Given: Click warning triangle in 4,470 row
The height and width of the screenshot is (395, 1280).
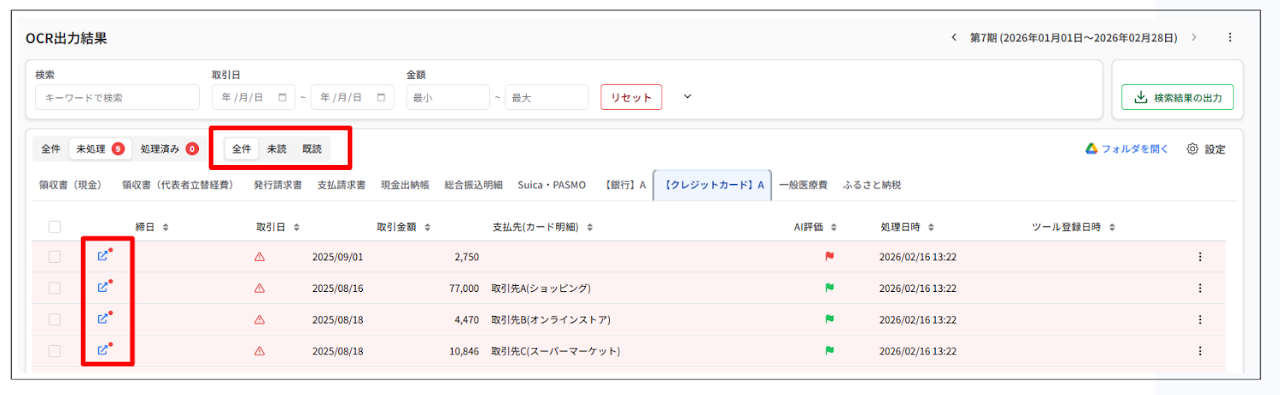Looking at the screenshot, I should pyautogui.click(x=260, y=320).
